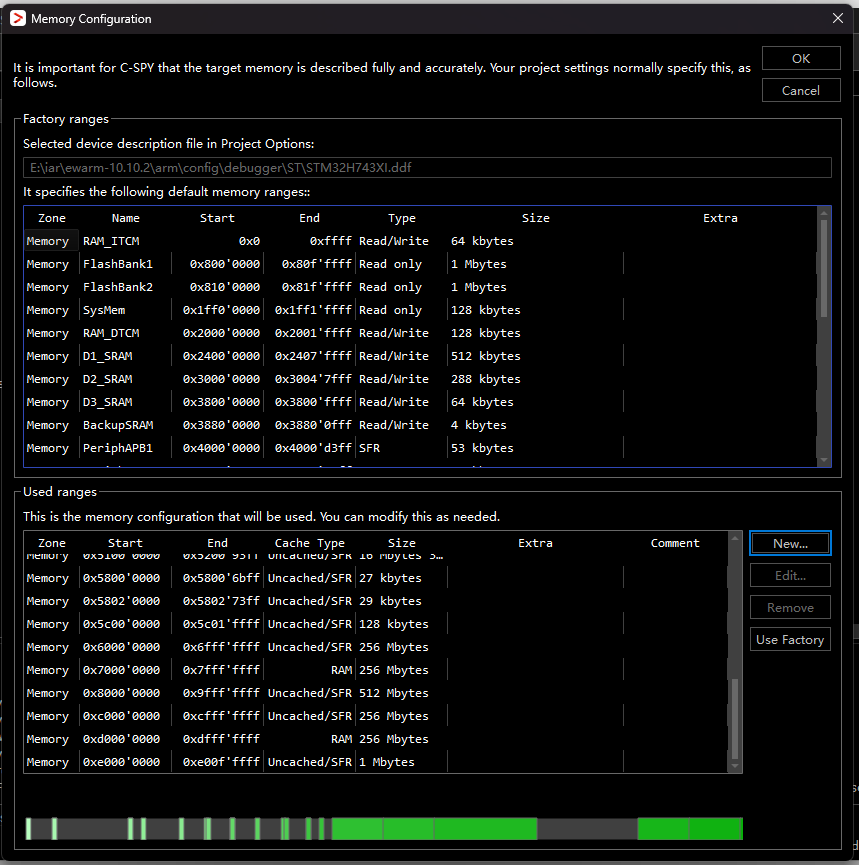Click the Start column header in Used ranges
Screen dimensions: 859x865
tap(125, 543)
